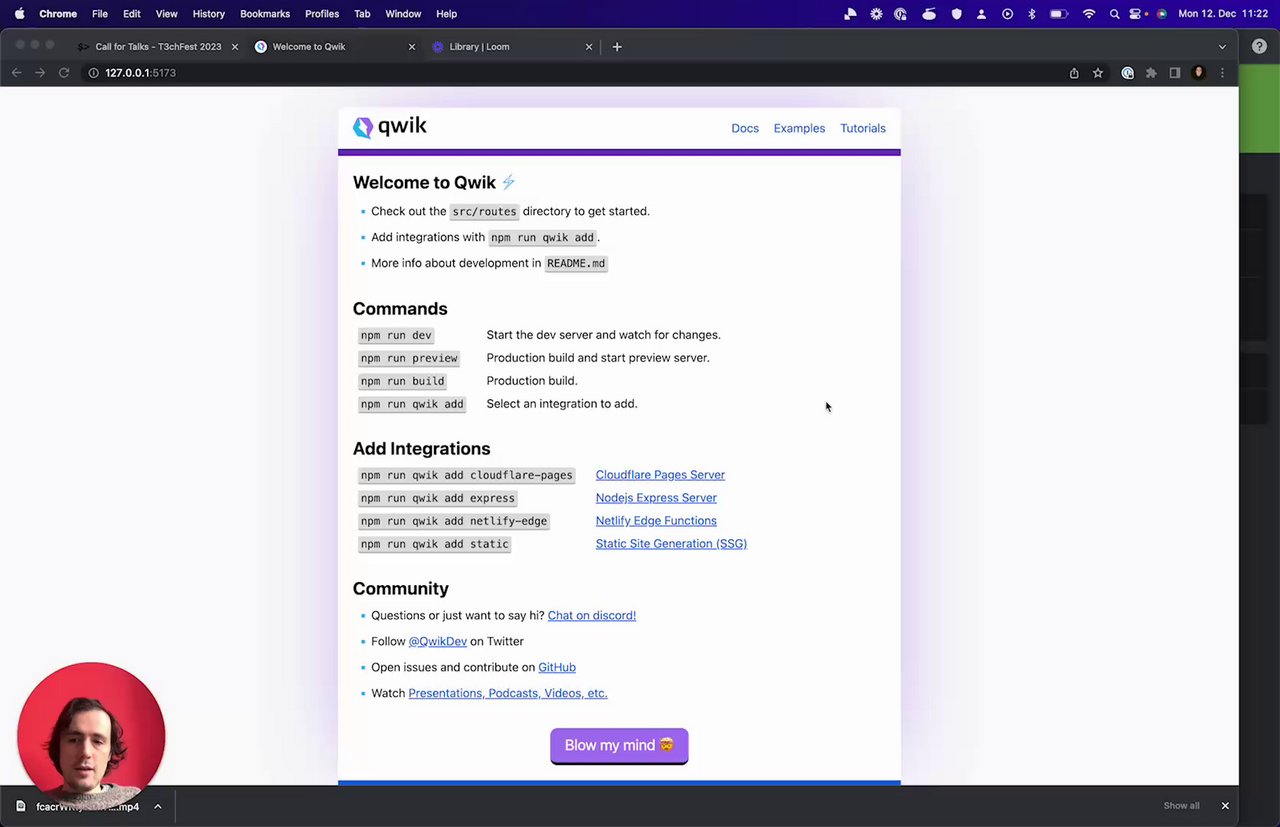Open the Apple menu
Screen dimensions: 1280x827
click(x=19, y=14)
